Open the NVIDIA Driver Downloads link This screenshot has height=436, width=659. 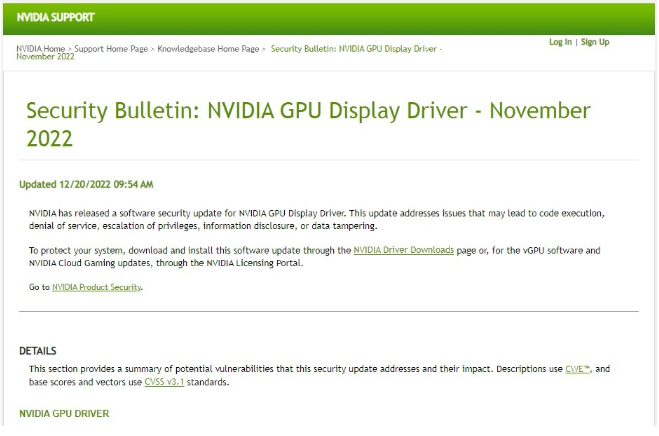(403, 250)
